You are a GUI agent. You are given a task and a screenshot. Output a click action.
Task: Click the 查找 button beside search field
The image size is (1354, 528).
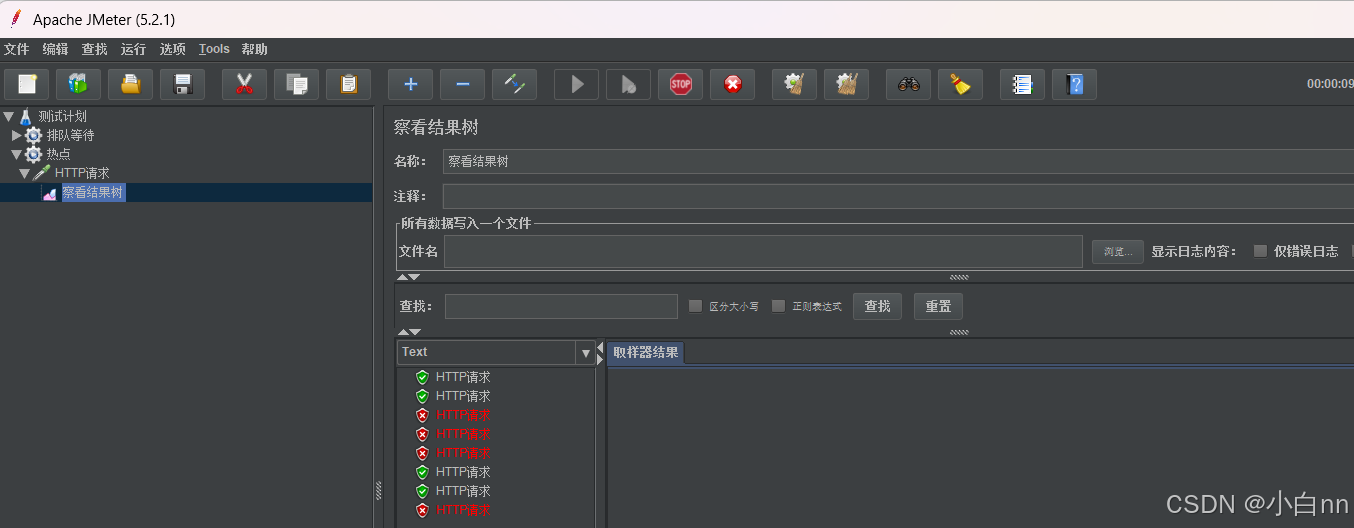coord(878,306)
